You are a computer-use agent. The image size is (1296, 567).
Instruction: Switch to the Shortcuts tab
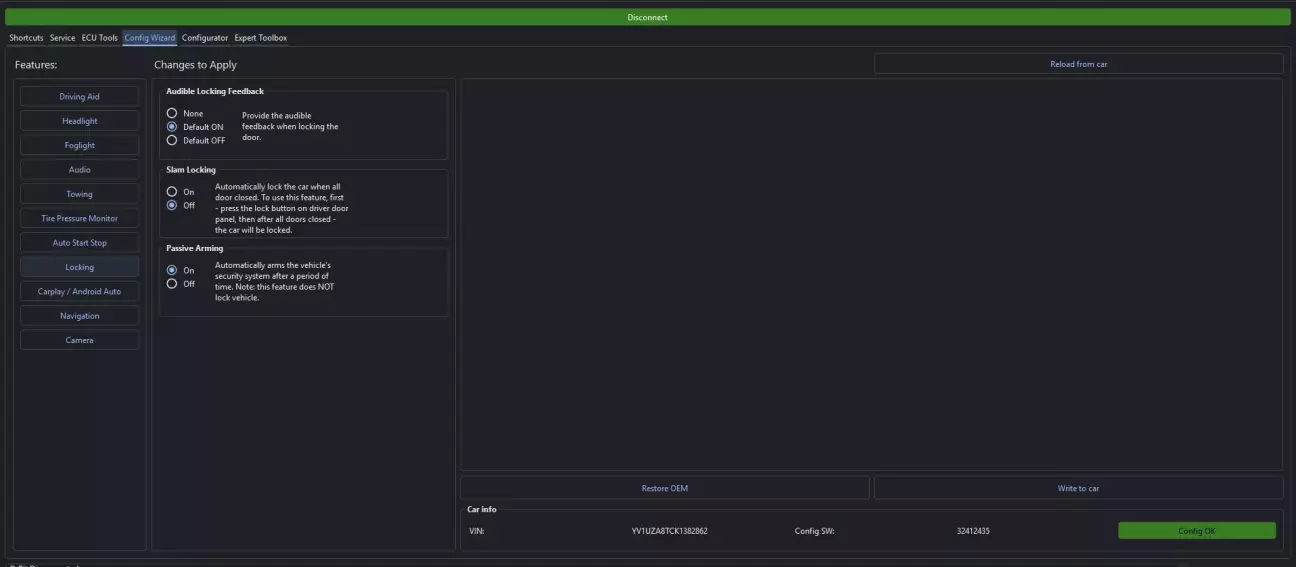click(26, 38)
